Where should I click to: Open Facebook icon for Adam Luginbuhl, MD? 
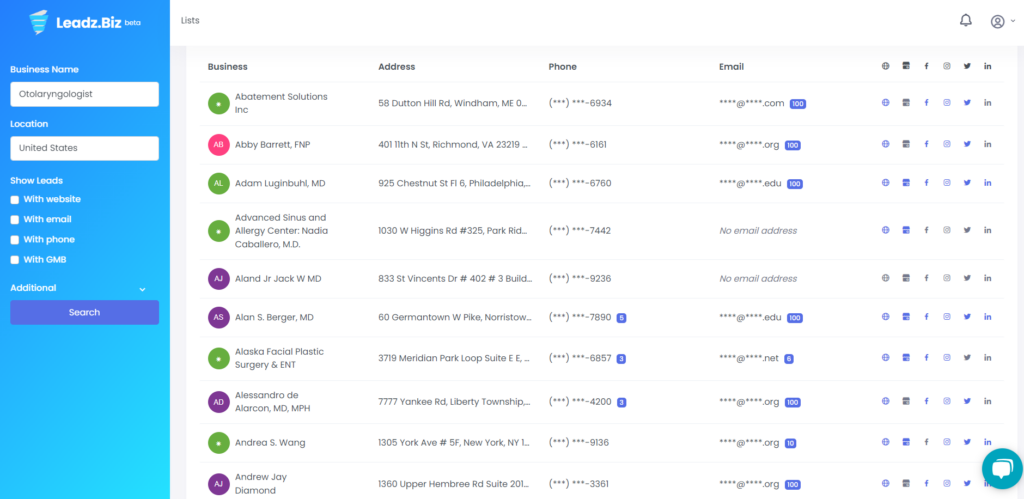click(926, 184)
